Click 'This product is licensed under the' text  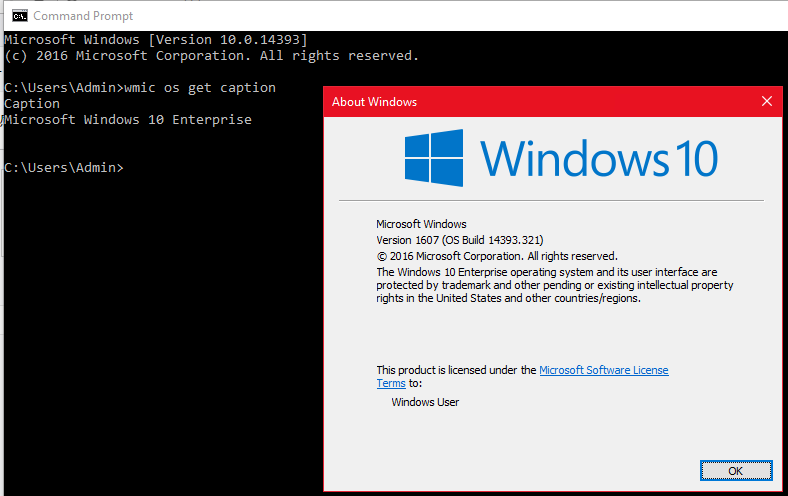[x=456, y=370]
